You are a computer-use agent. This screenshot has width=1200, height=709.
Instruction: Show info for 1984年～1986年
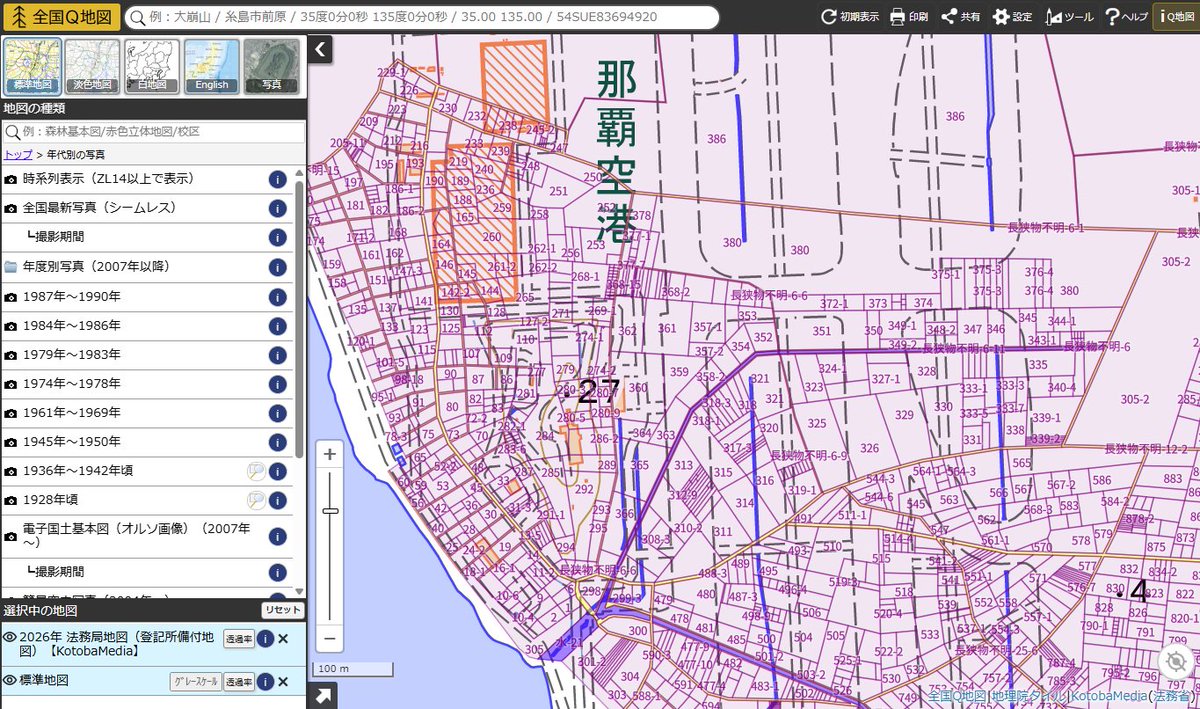278,326
